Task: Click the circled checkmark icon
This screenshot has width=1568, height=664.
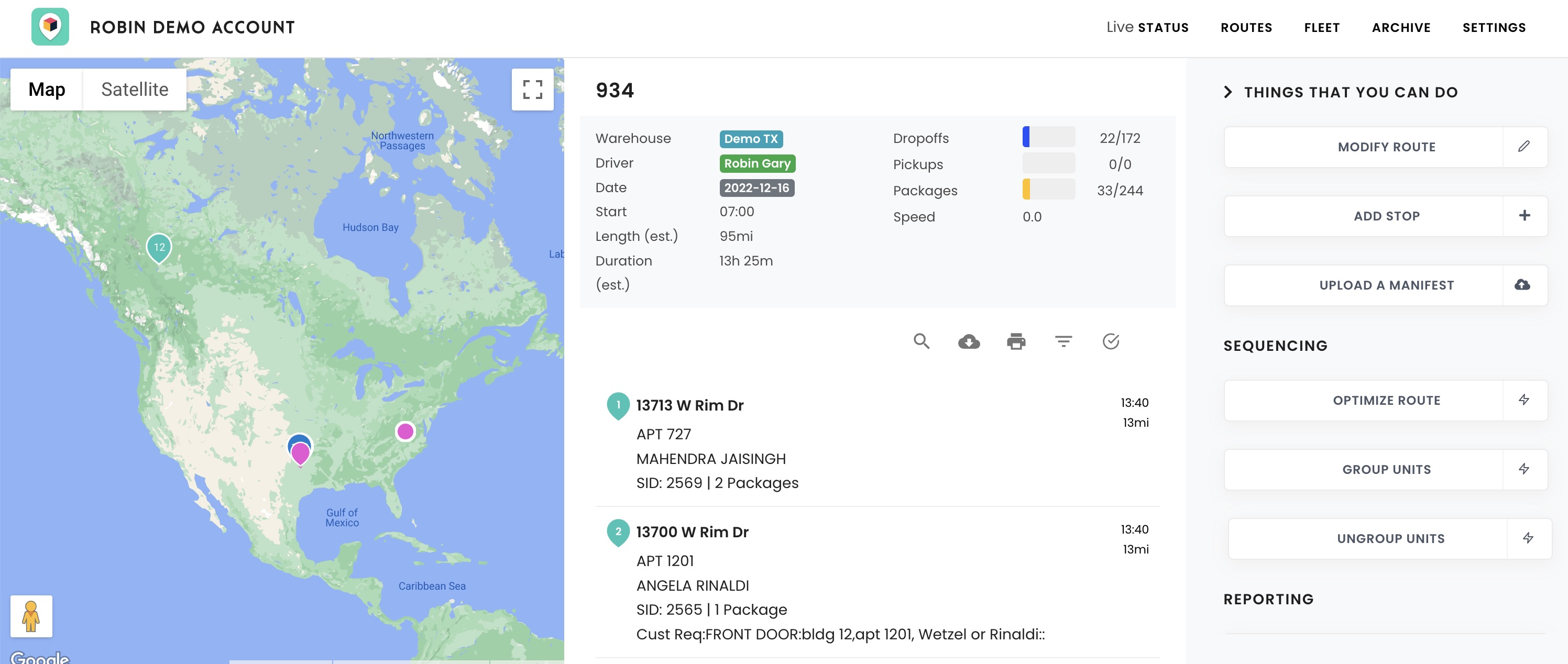Action: point(1110,341)
